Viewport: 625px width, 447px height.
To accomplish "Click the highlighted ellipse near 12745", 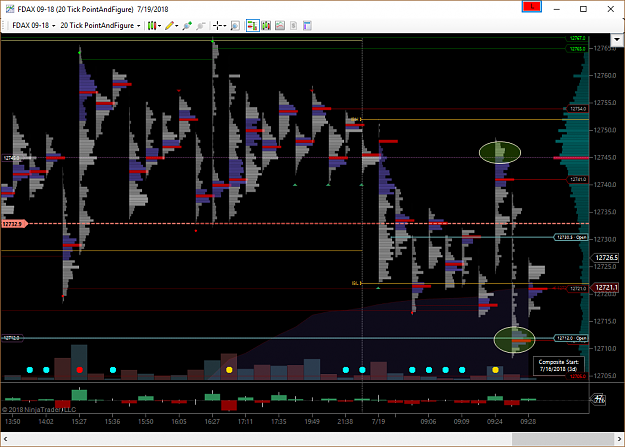I will (x=500, y=152).
